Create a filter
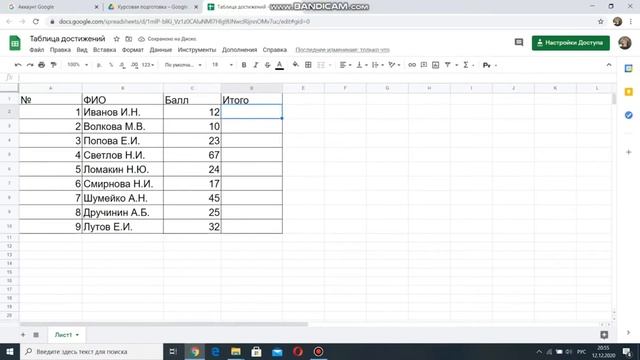Screen dimensions: 640x360 click(x=447, y=65)
